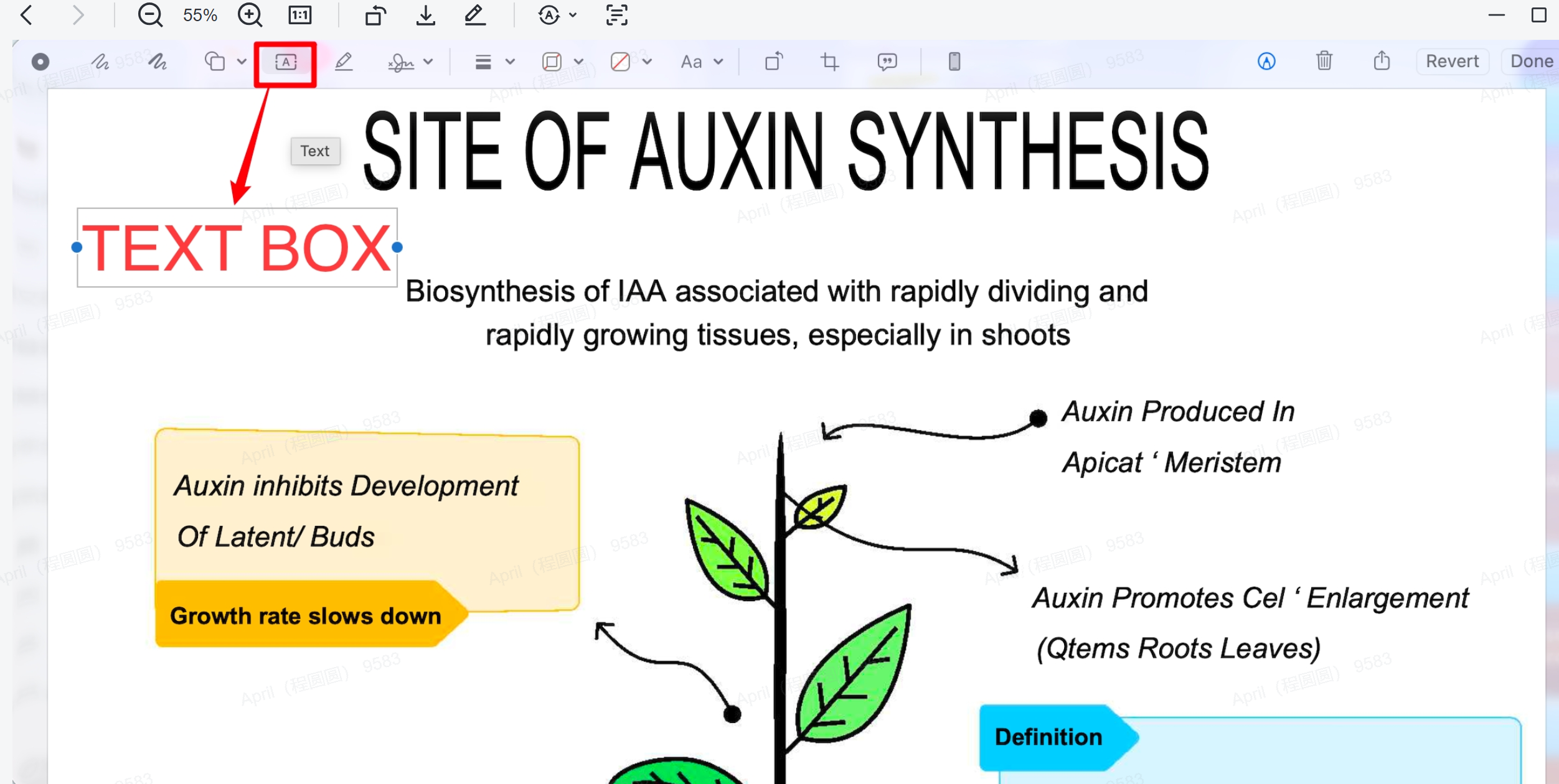Share the image

click(1382, 60)
